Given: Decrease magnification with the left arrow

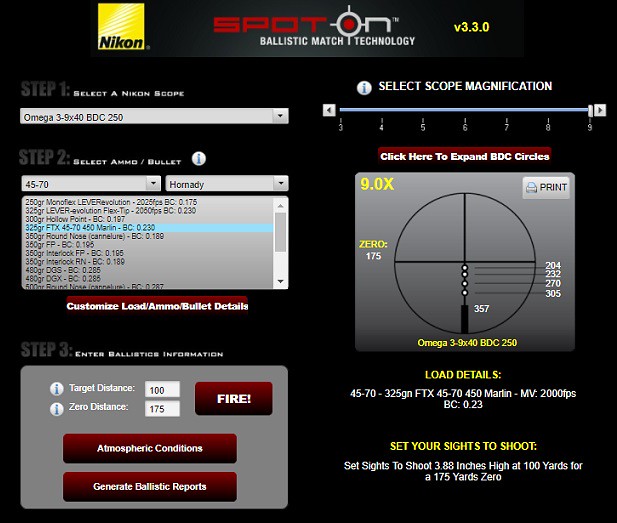Looking at the screenshot, I should point(329,110).
